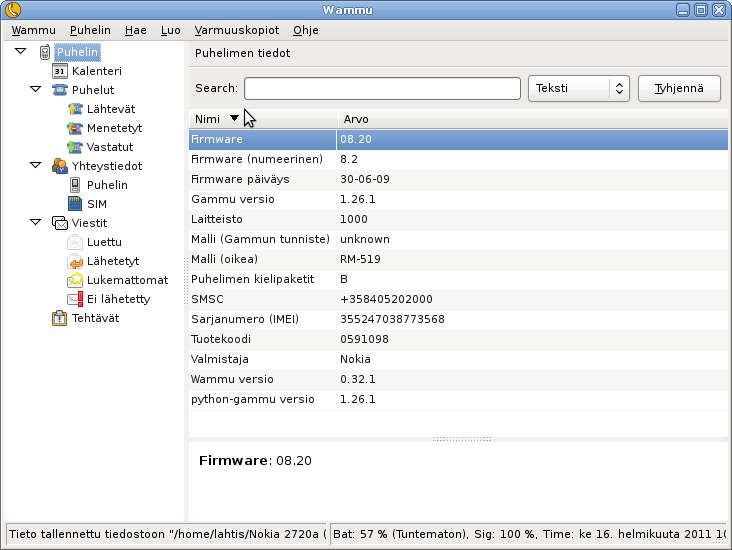The image size is (732, 550).
Task: Click the Menetetyt missed calls icon
Action: pyautogui.click(x=75, y=128)
